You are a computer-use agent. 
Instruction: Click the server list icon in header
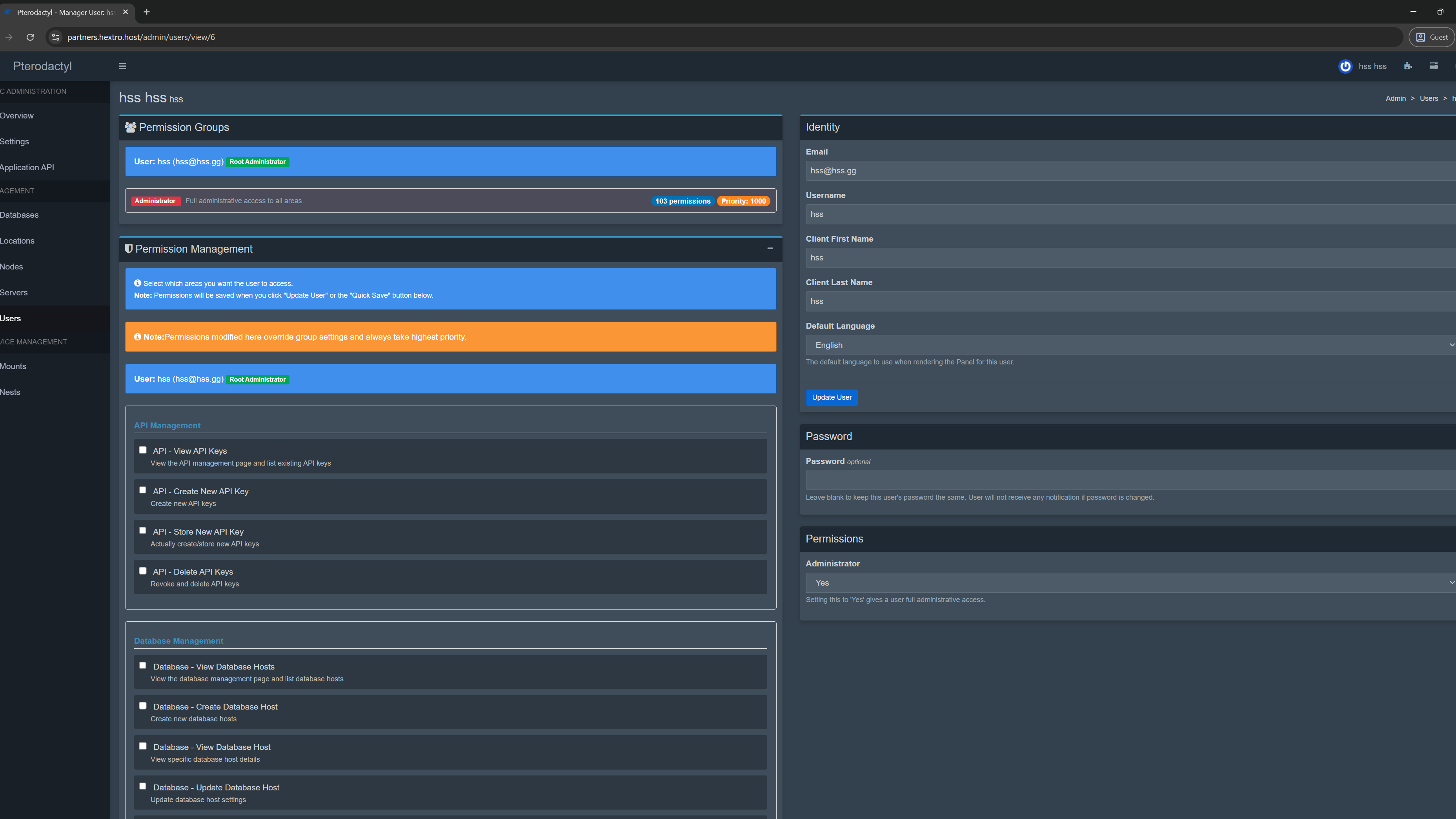[1433, 66]
